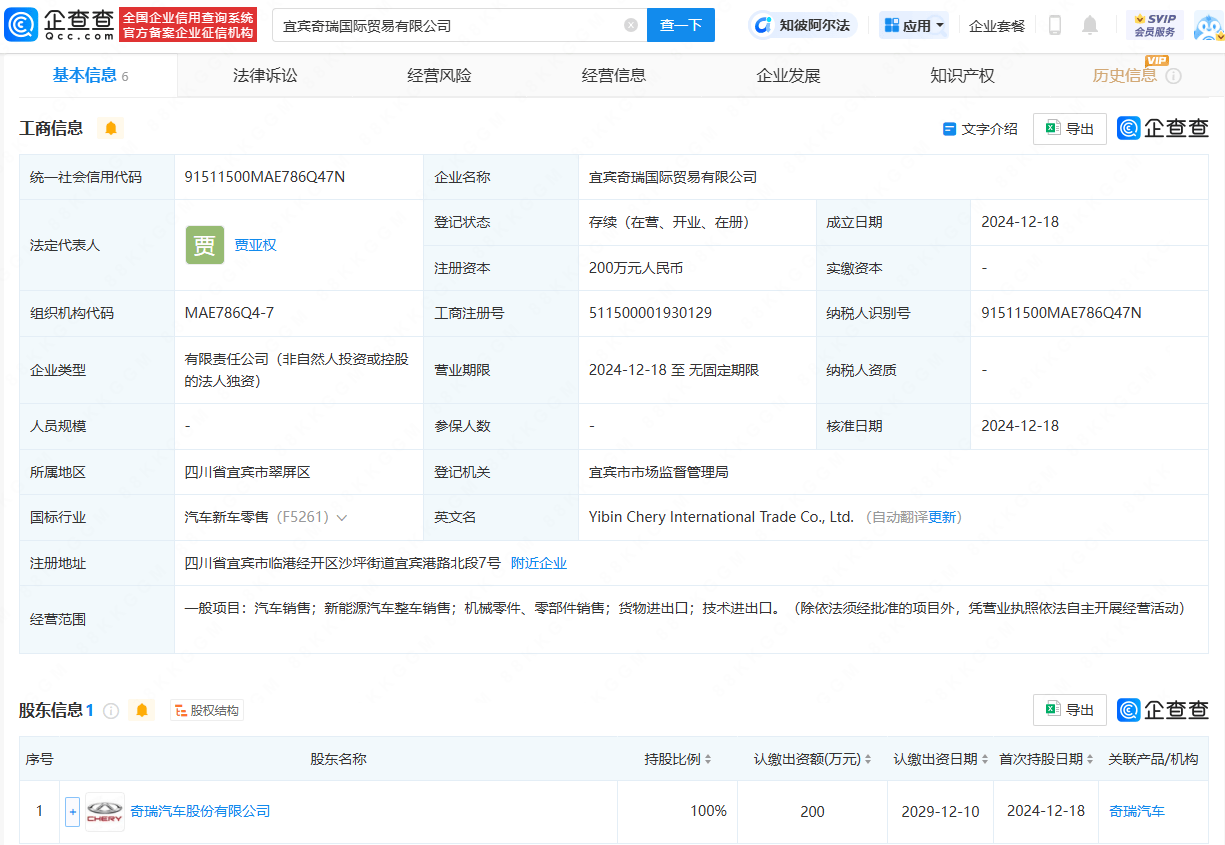Open 股权结构 chart button
Screen dimensions: 1225x845
207,710
